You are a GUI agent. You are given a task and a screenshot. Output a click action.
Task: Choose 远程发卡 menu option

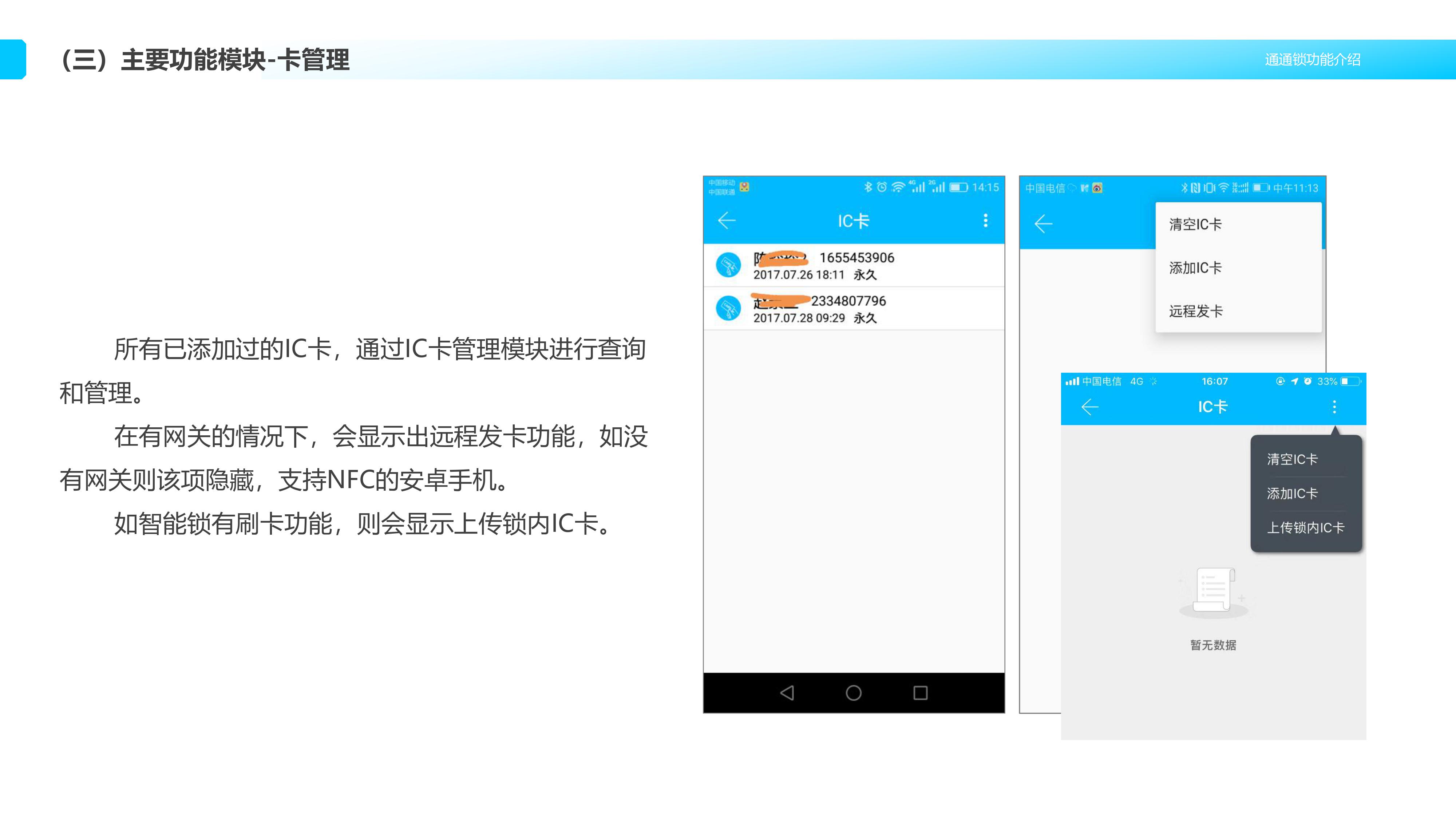(x=1195, y=312)
